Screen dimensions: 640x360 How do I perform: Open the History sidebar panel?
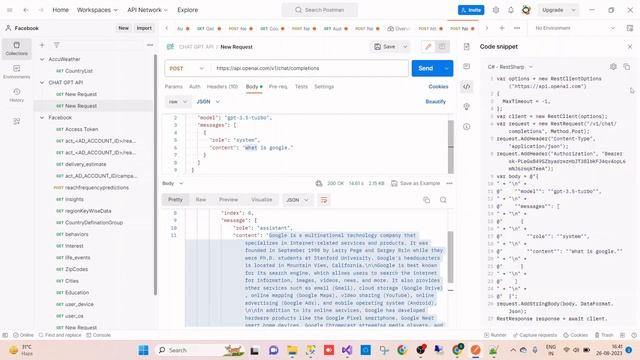coord(16,95)
